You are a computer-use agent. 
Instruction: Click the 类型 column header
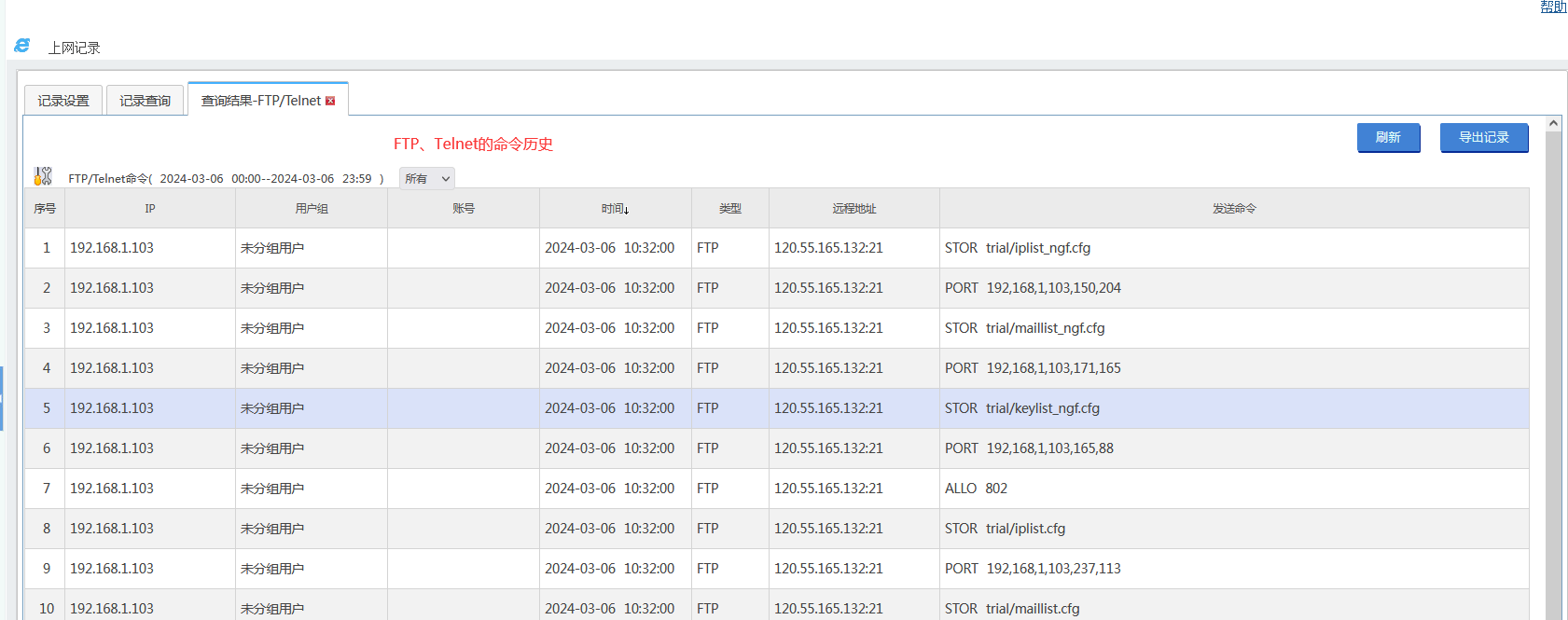coord(729,209)
